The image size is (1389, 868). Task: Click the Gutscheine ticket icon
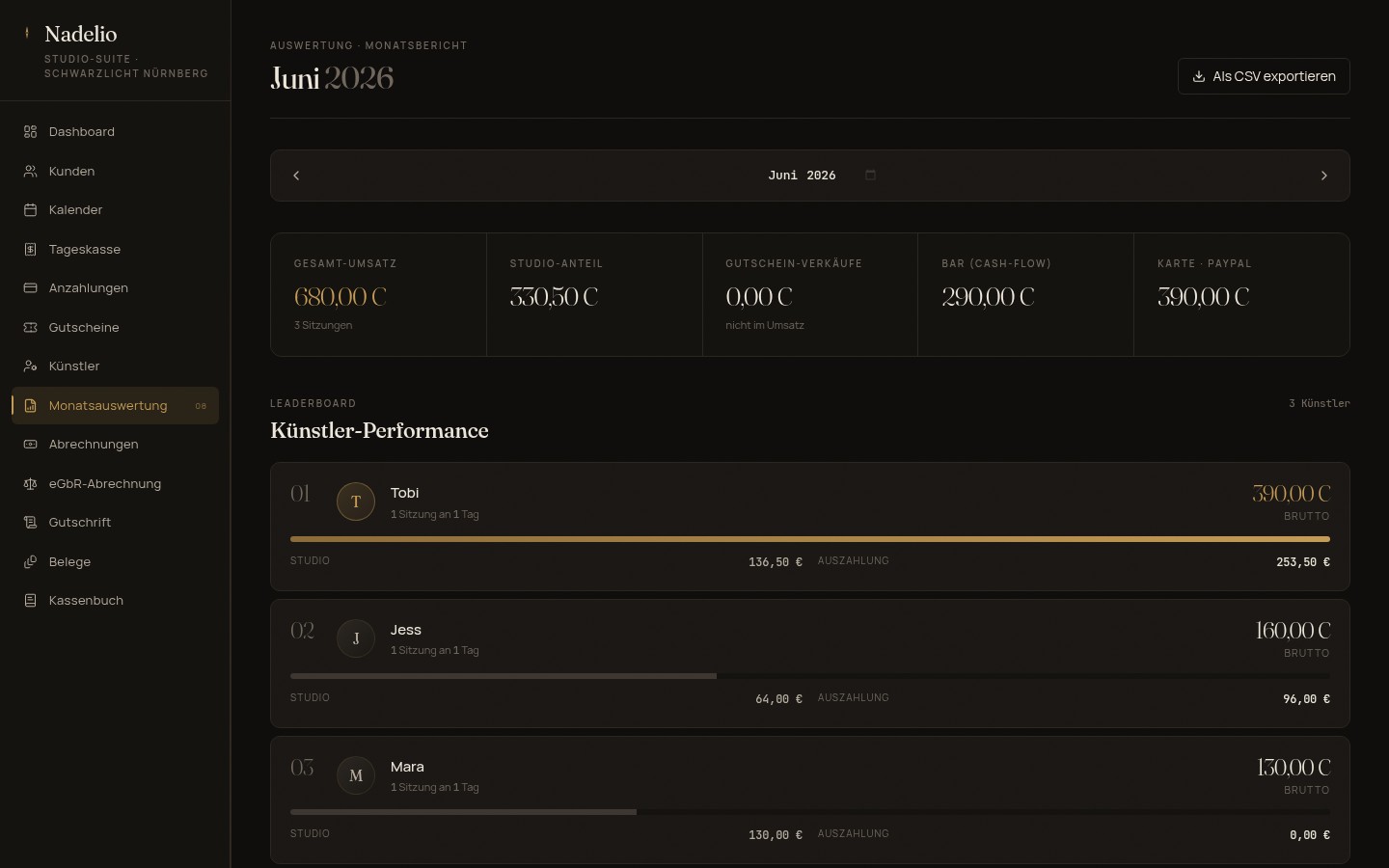pos(30,327)
